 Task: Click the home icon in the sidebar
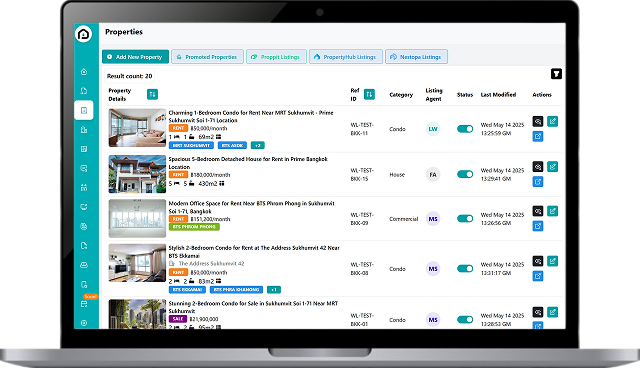click(x=84, y=72)
